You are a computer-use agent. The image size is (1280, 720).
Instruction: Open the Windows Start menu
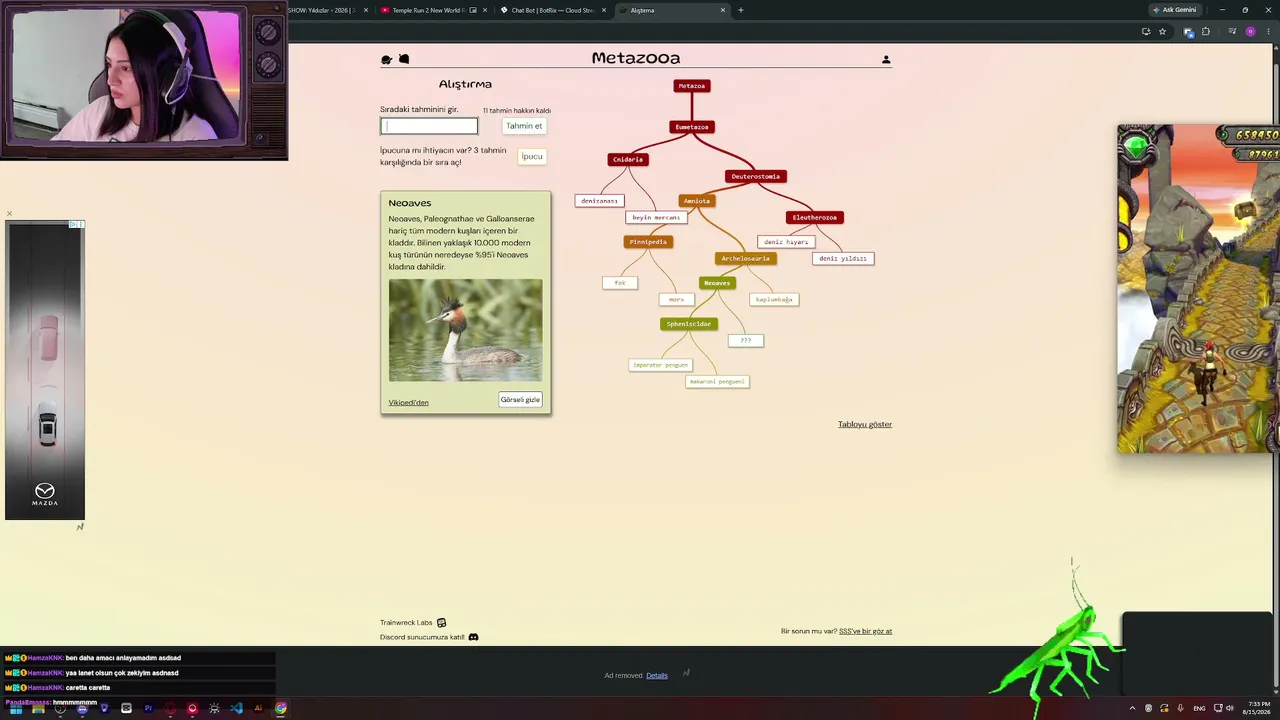[x=16, y=708]
